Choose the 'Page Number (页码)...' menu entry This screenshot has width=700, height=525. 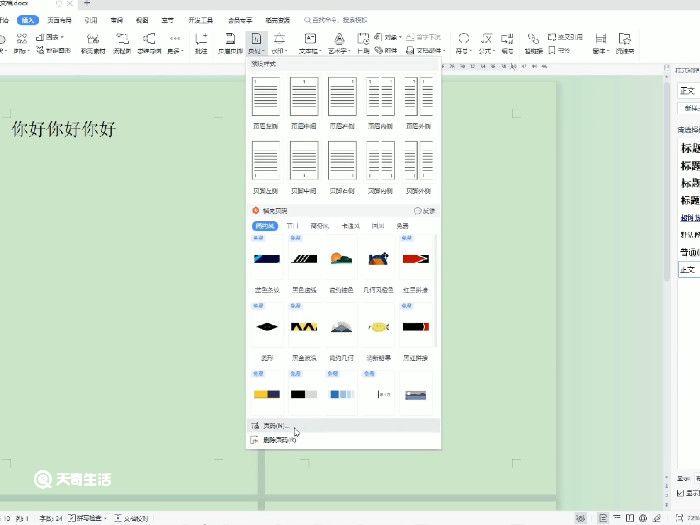343,426
